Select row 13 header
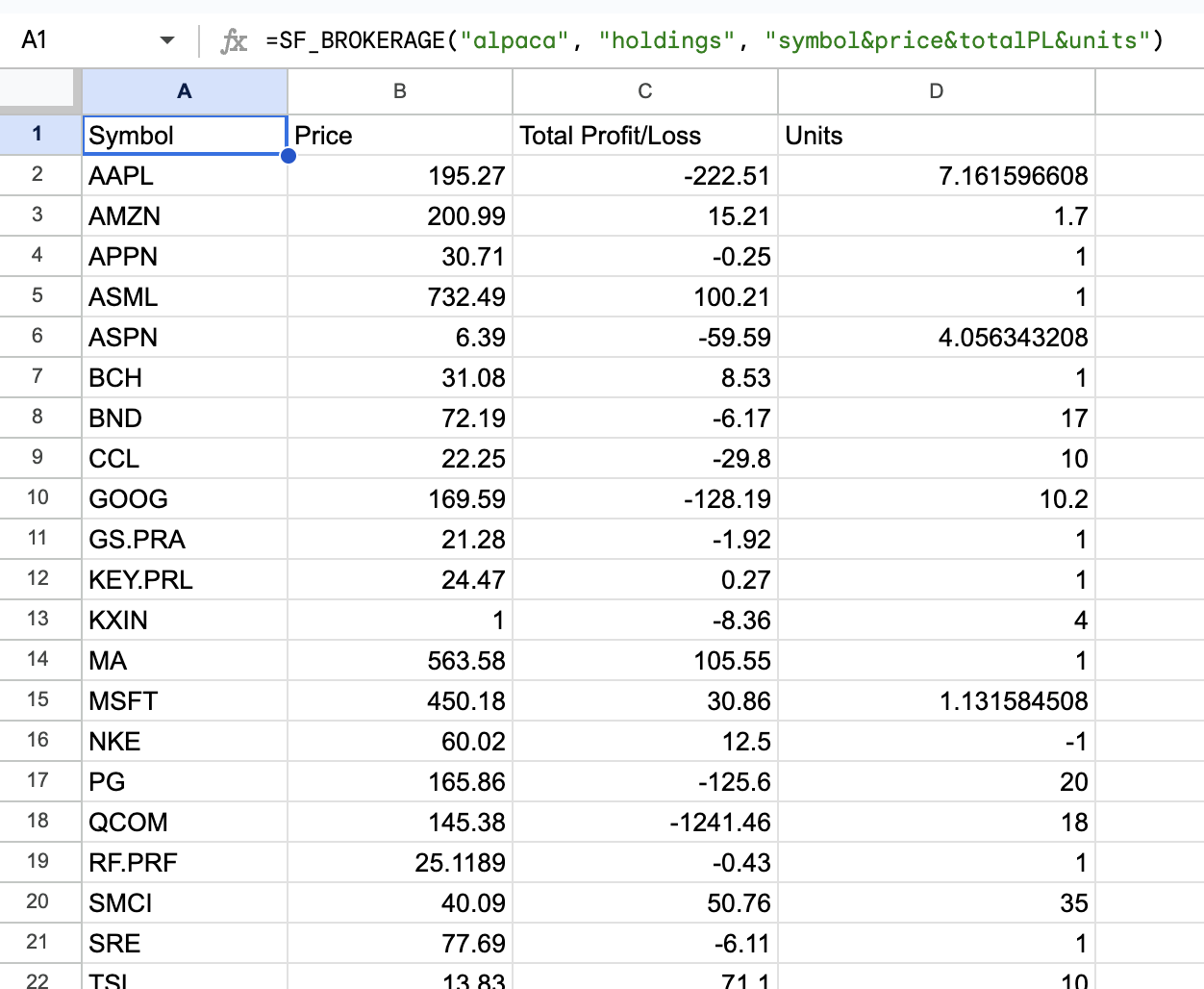The width and height of the screenshot is (1204, 989). point(38,619)
